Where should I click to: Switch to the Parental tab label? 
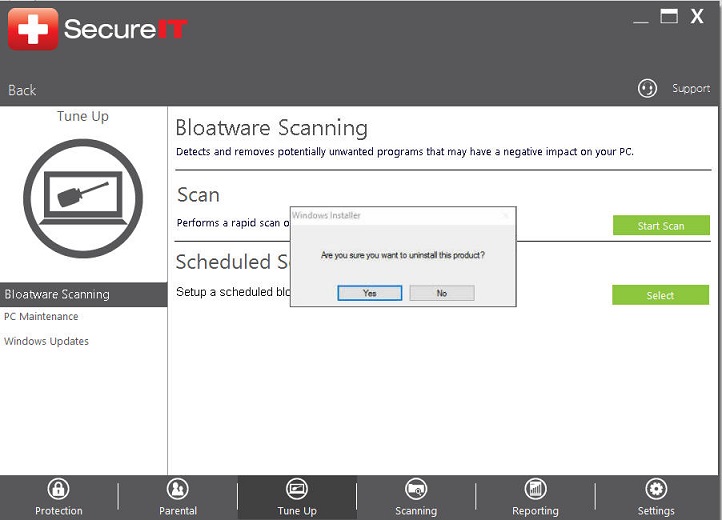pyautogui.click(x=178, y=511)
